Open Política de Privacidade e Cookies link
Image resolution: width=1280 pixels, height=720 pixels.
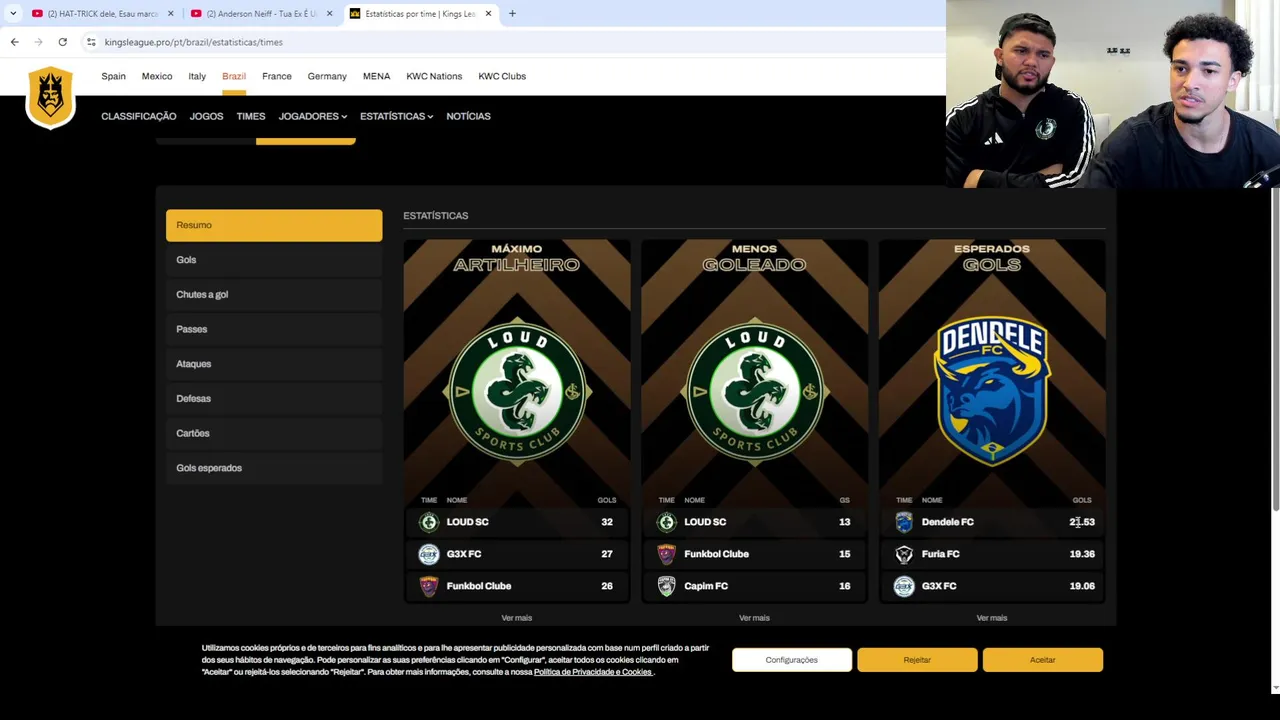point(593,672)
